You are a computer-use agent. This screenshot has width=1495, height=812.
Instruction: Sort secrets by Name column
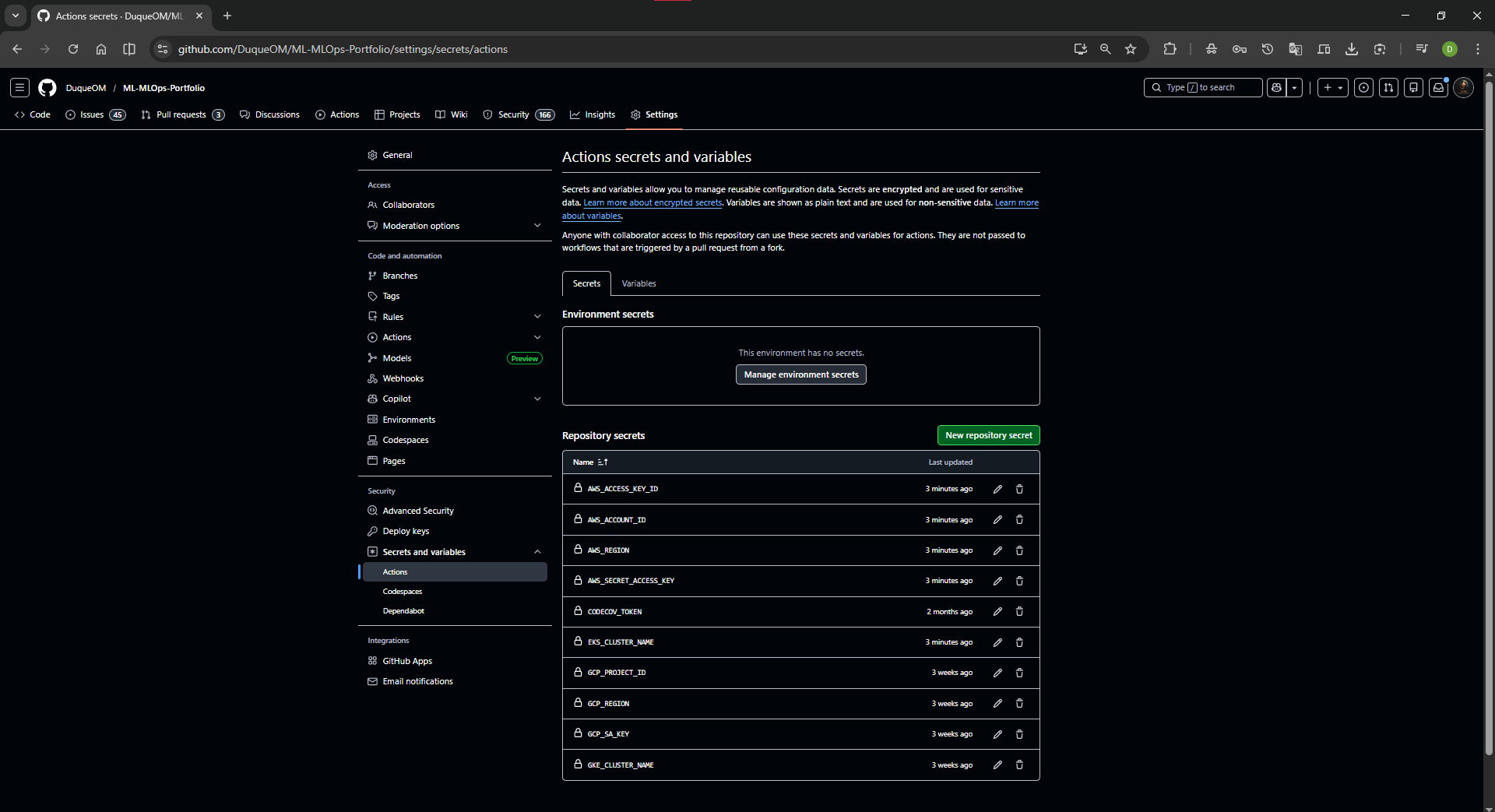[x=590, y=462]
